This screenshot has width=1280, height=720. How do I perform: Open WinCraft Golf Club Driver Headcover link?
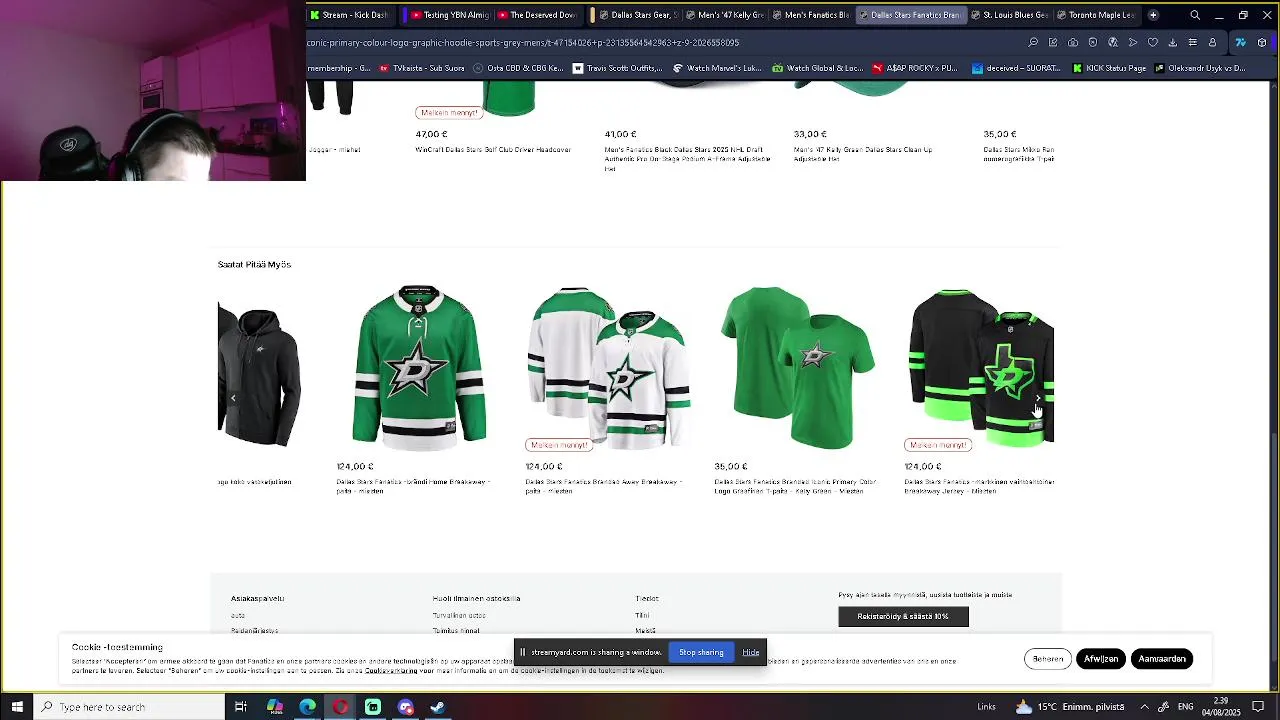coord(493,150)
